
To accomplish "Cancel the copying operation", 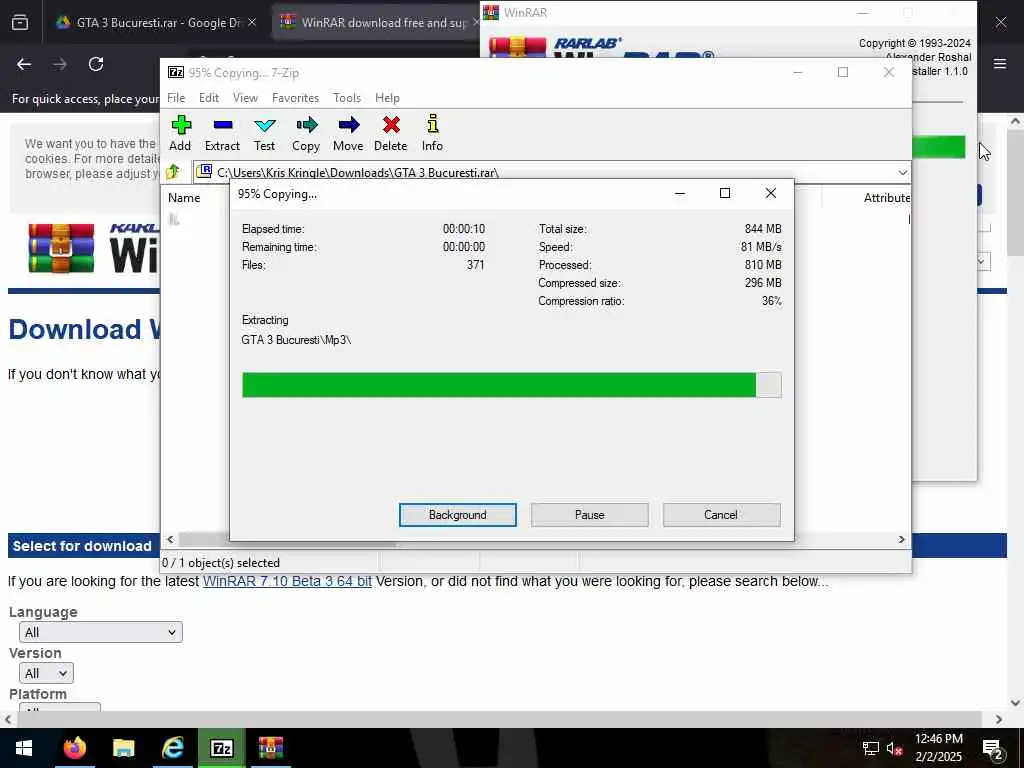I will tap(721, 515).
